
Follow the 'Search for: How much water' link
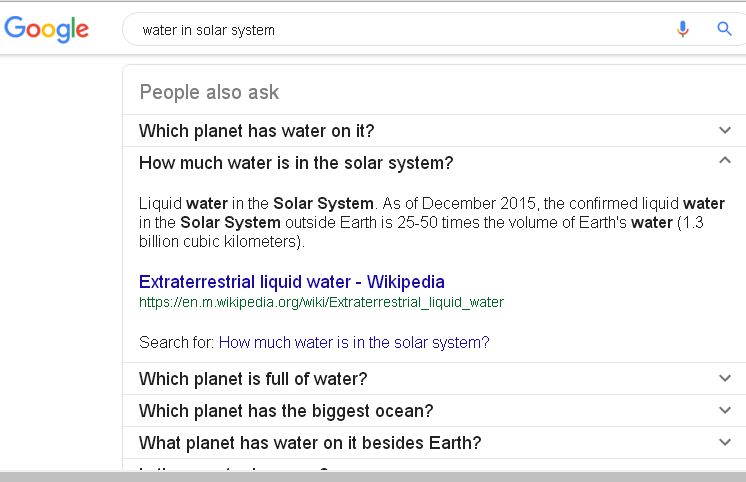pos(354,343)
